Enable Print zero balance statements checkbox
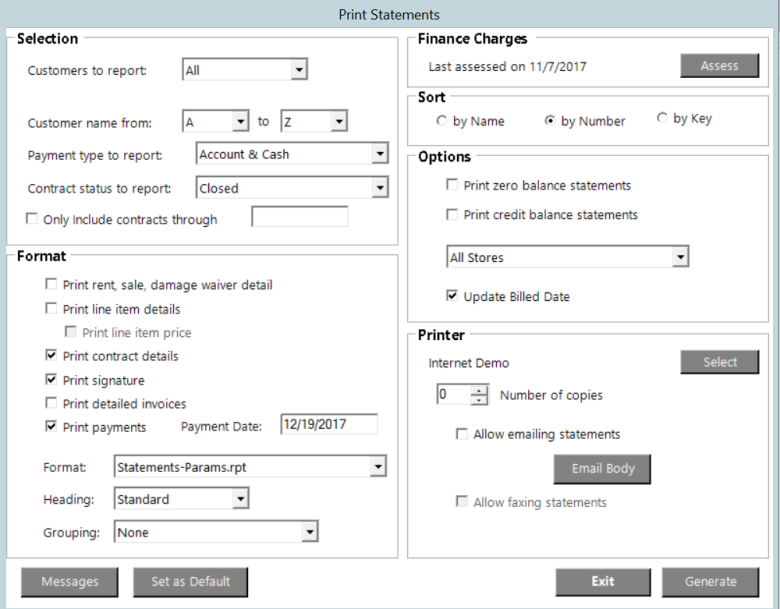This screenshot has width=780, height=609. (x=453, y=186)
